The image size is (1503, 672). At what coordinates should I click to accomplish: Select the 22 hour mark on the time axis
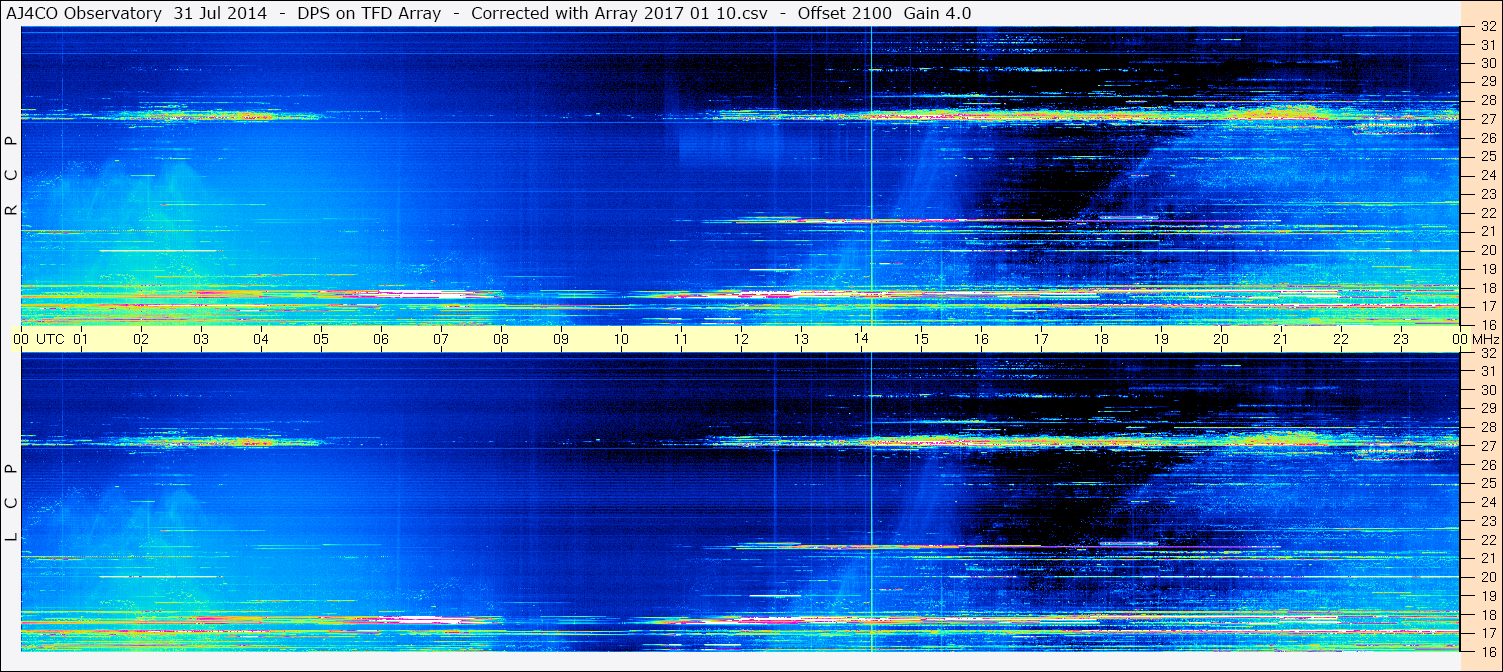(x=1341, y=339)
